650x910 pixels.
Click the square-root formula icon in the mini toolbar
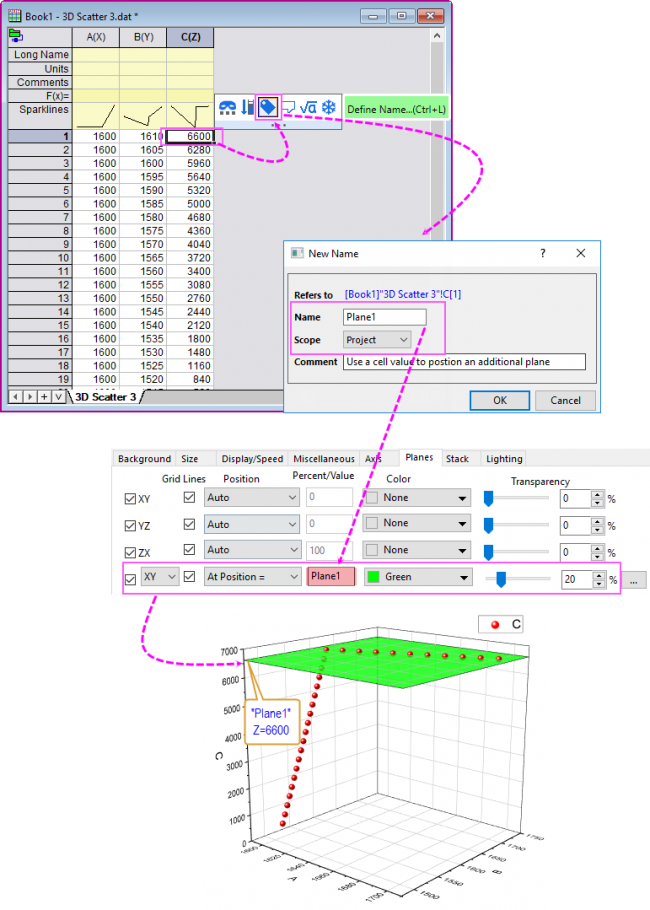pyautogui.click(x=308, y=107)
